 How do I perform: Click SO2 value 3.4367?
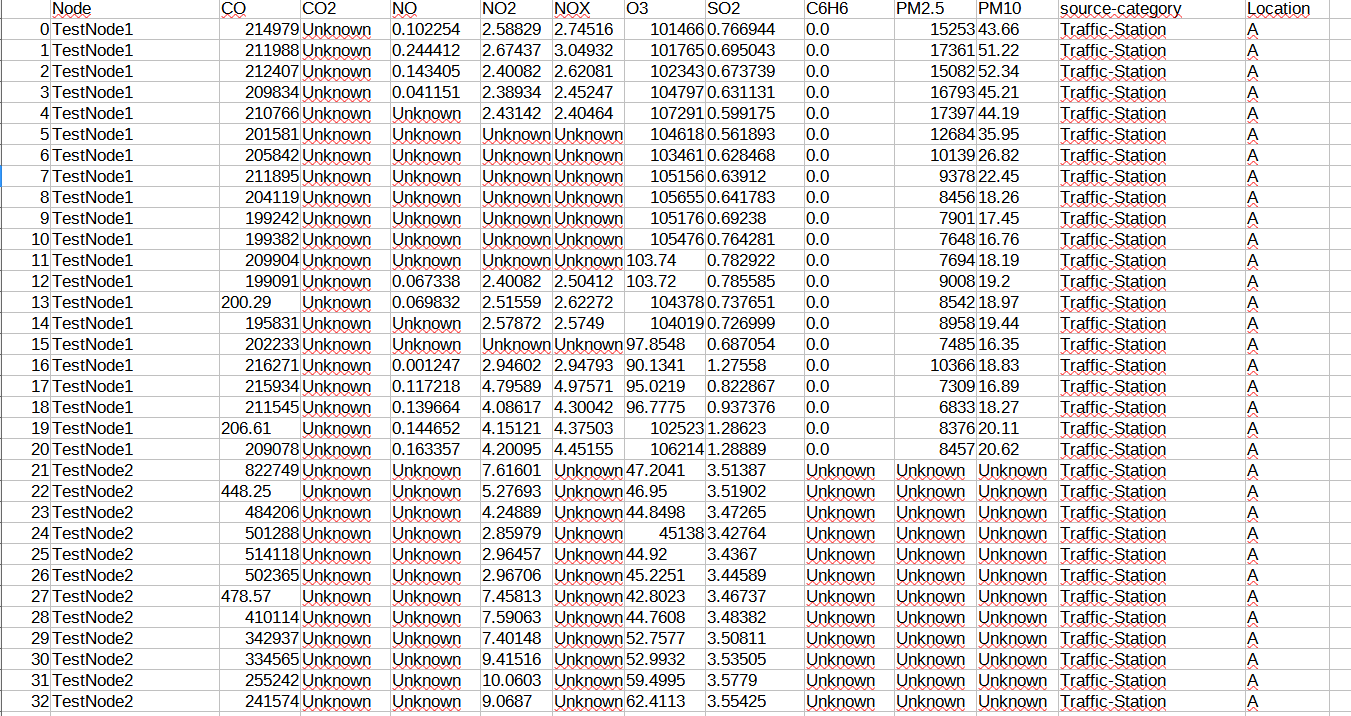coord(754,555)
